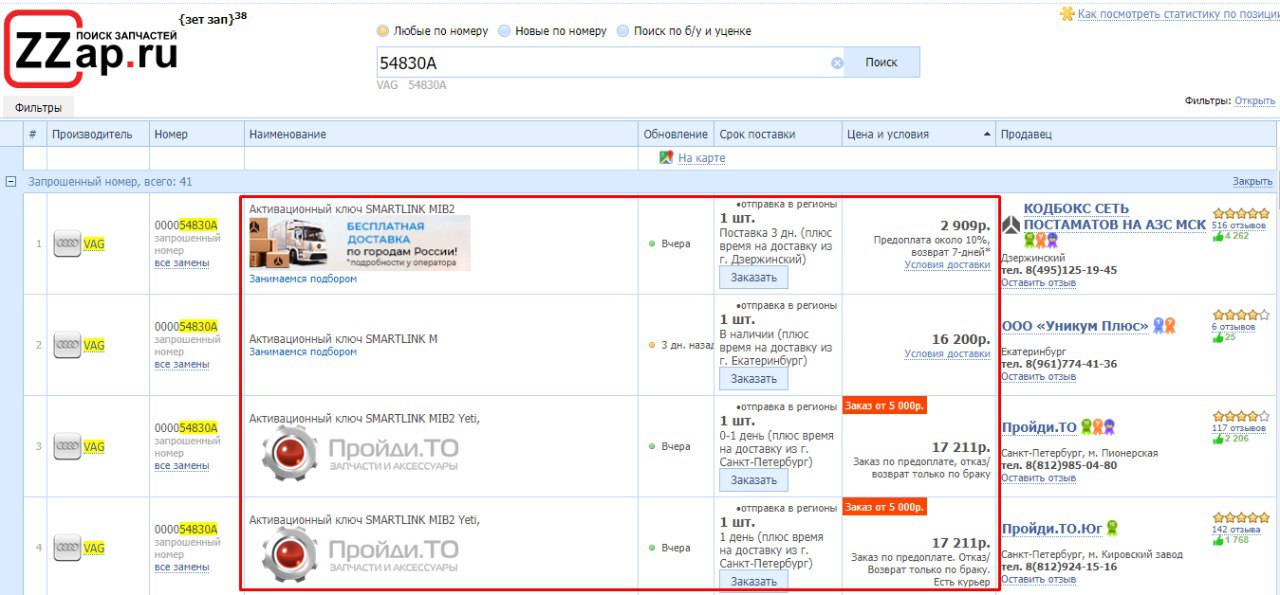Click the КОДБОКС seller logo icon
The width and height of the screenshot is (1280, 595).
click(x=1011, y=224)
